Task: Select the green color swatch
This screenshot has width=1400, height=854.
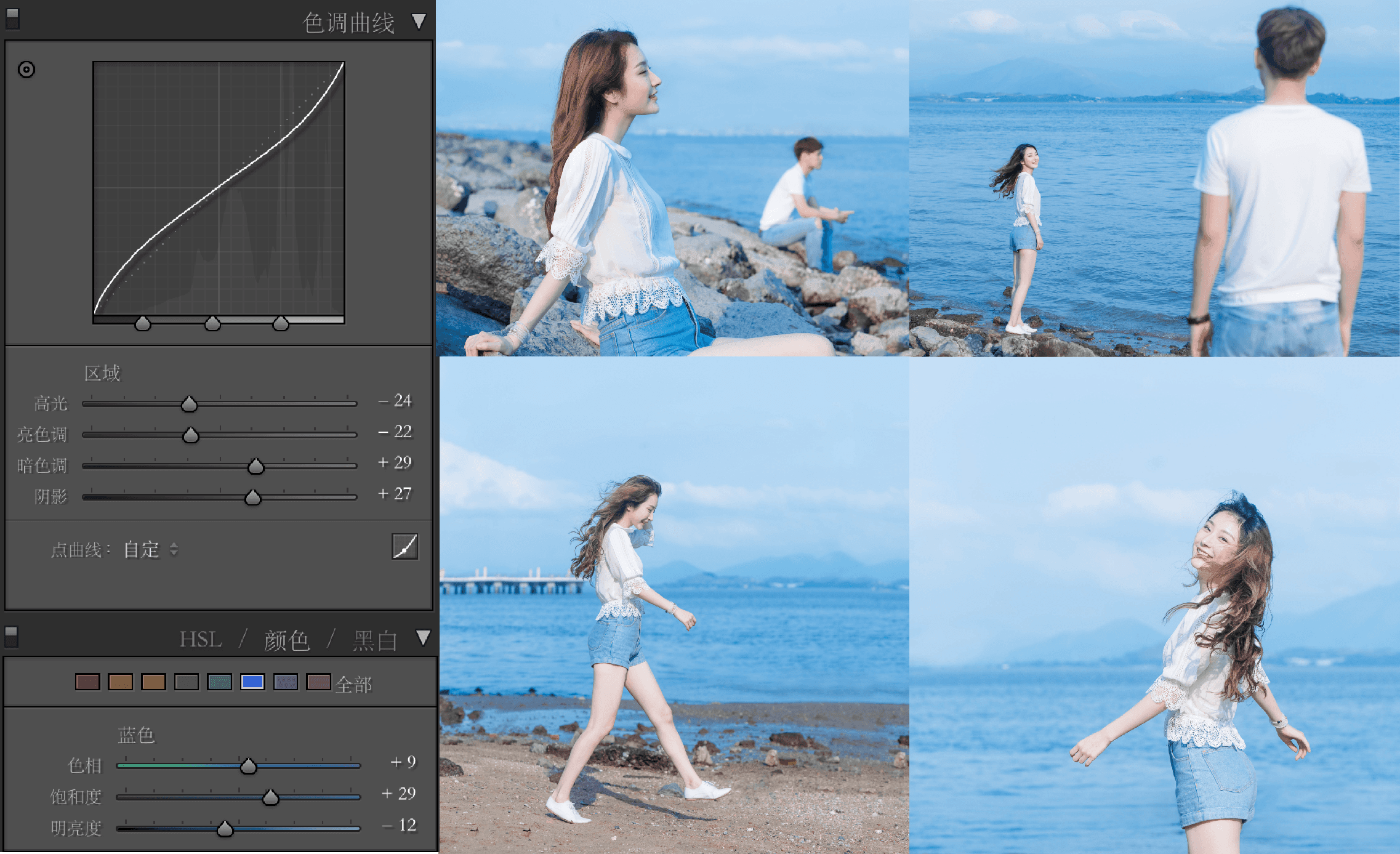Action: pos(187,682)
